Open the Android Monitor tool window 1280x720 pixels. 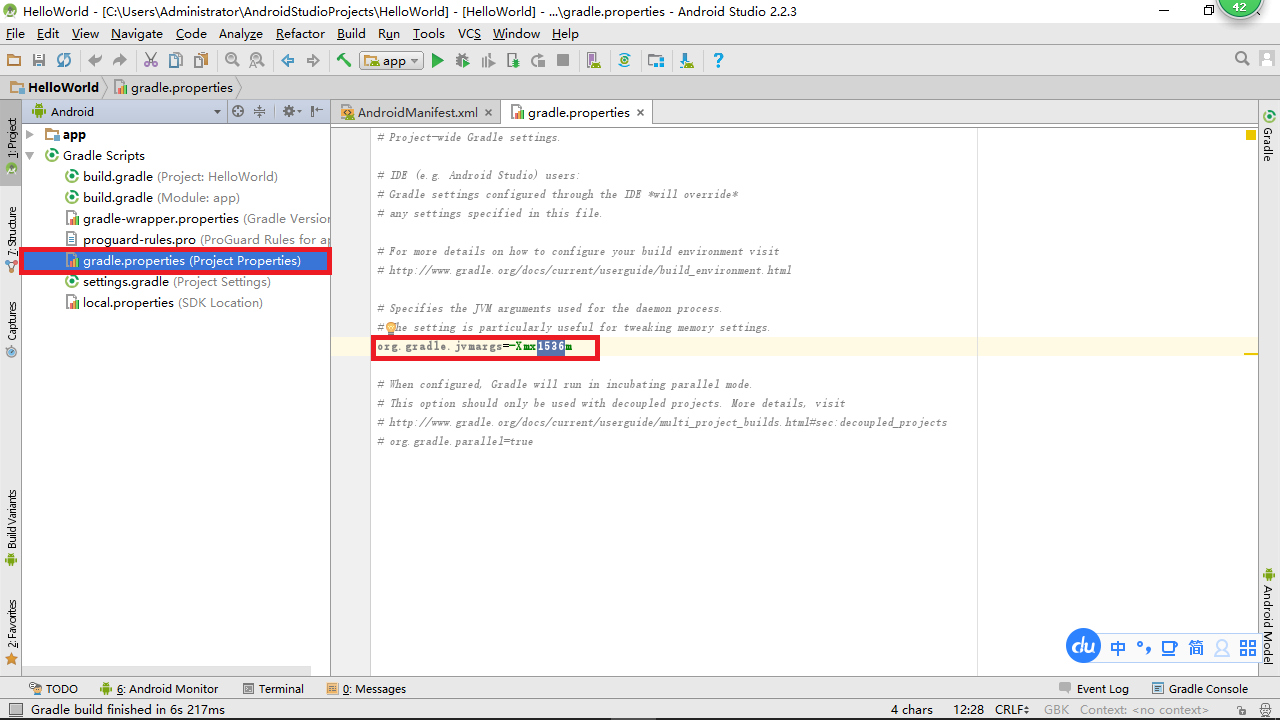coord(159,689)
